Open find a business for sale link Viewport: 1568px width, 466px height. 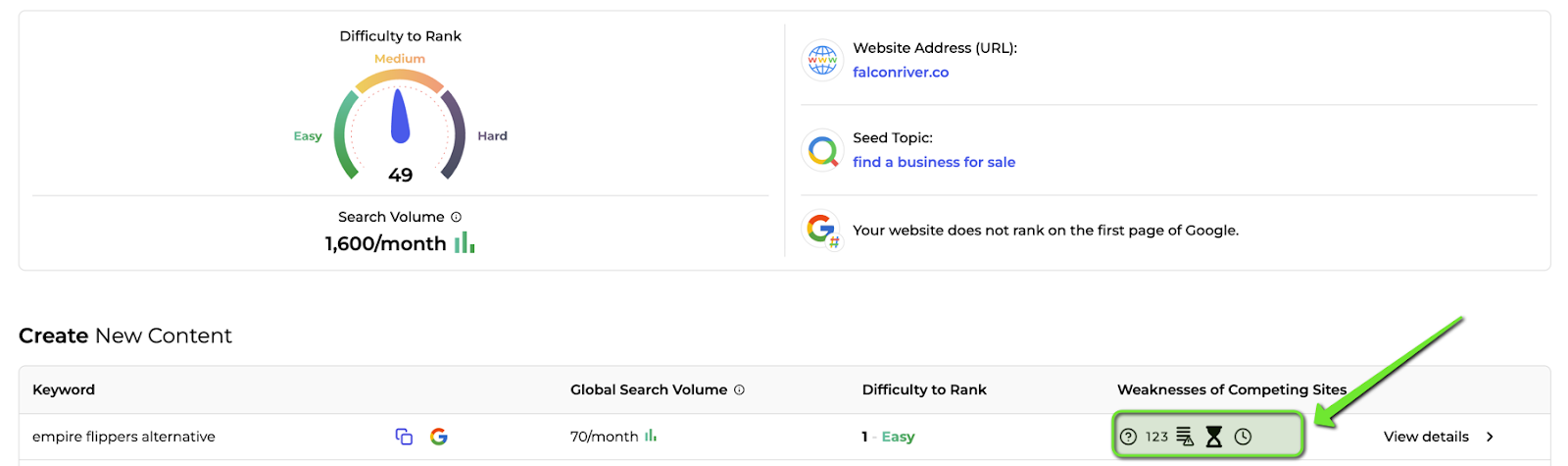click(934, 162)
